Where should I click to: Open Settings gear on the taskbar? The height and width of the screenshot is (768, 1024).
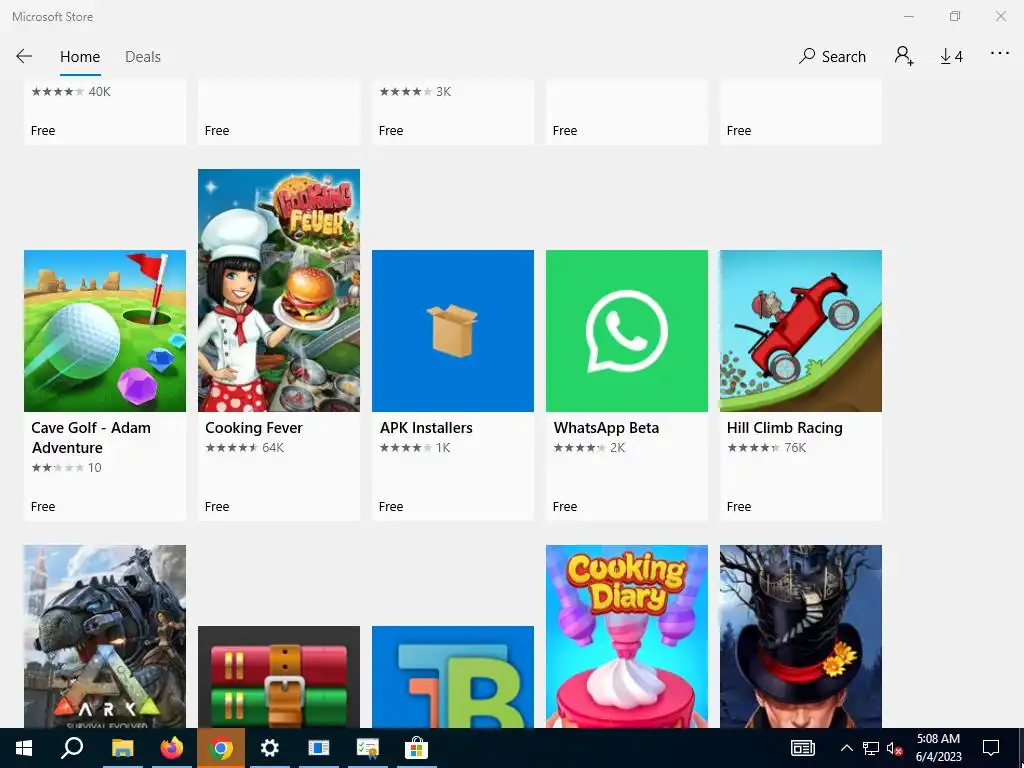[x=270, y=748]
